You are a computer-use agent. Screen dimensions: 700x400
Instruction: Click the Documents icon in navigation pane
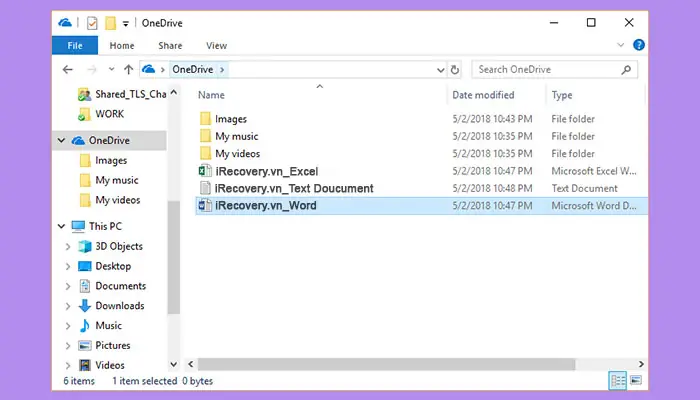click(84, 286)
